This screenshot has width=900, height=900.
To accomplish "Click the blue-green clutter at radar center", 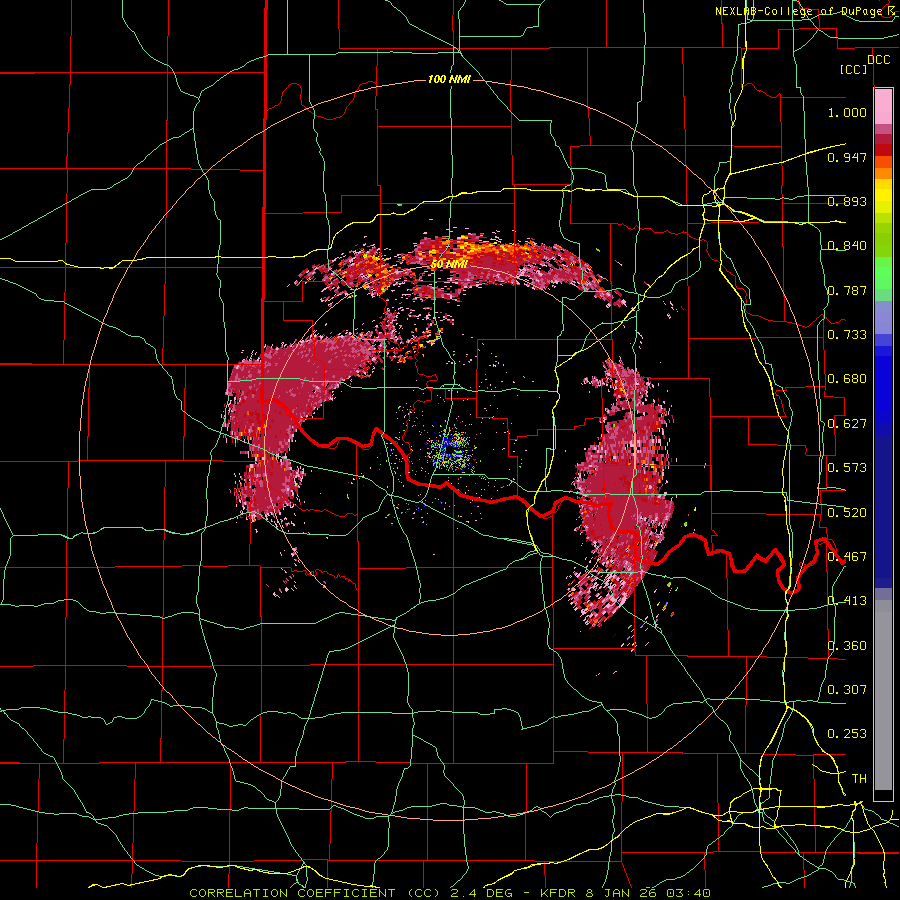I will click(x=451, y=449).
